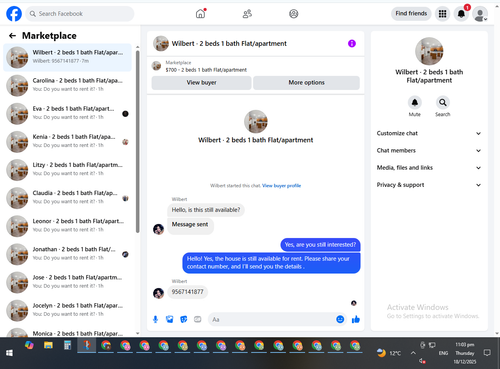Click in the Search Facebook field

[x=80, y=14]
